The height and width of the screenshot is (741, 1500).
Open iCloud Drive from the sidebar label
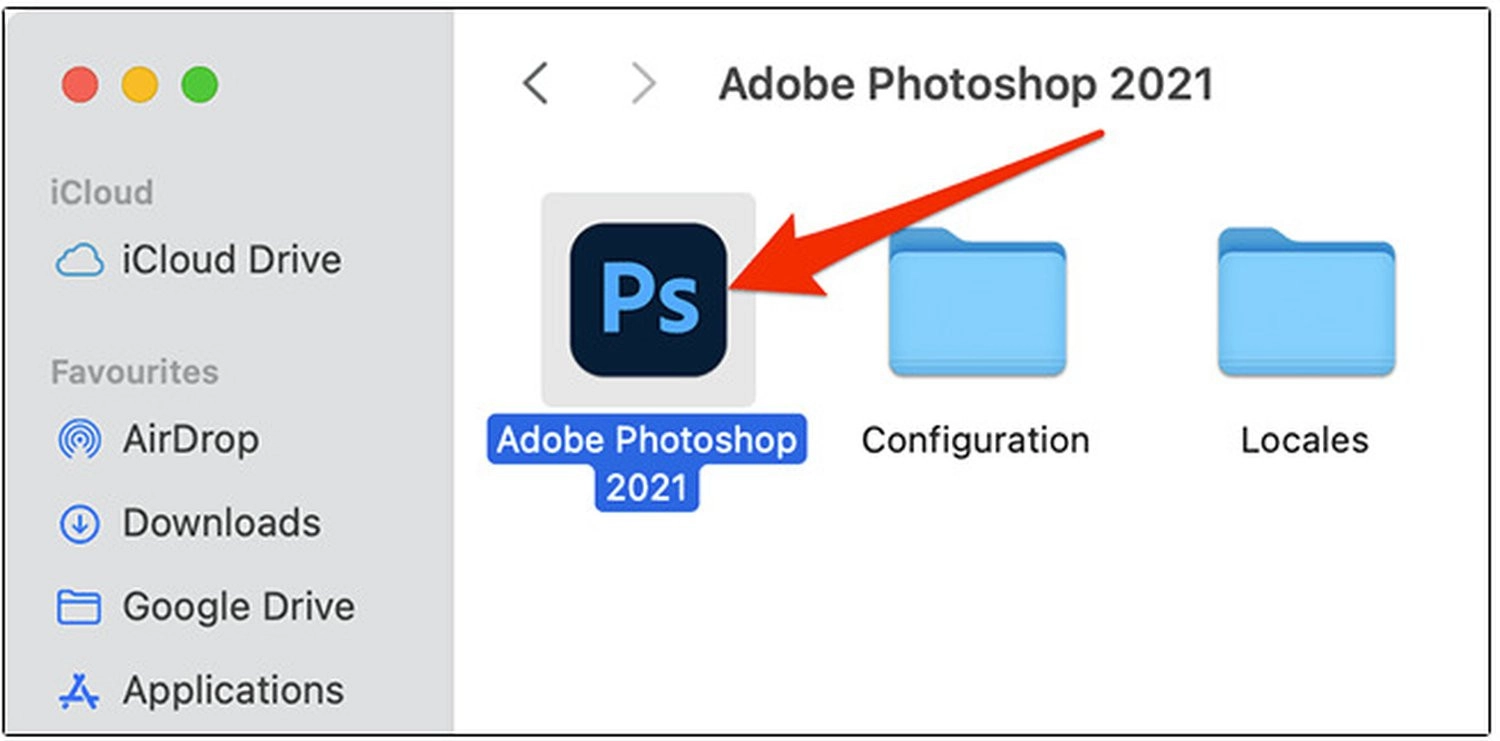click(x=232, y=260)
